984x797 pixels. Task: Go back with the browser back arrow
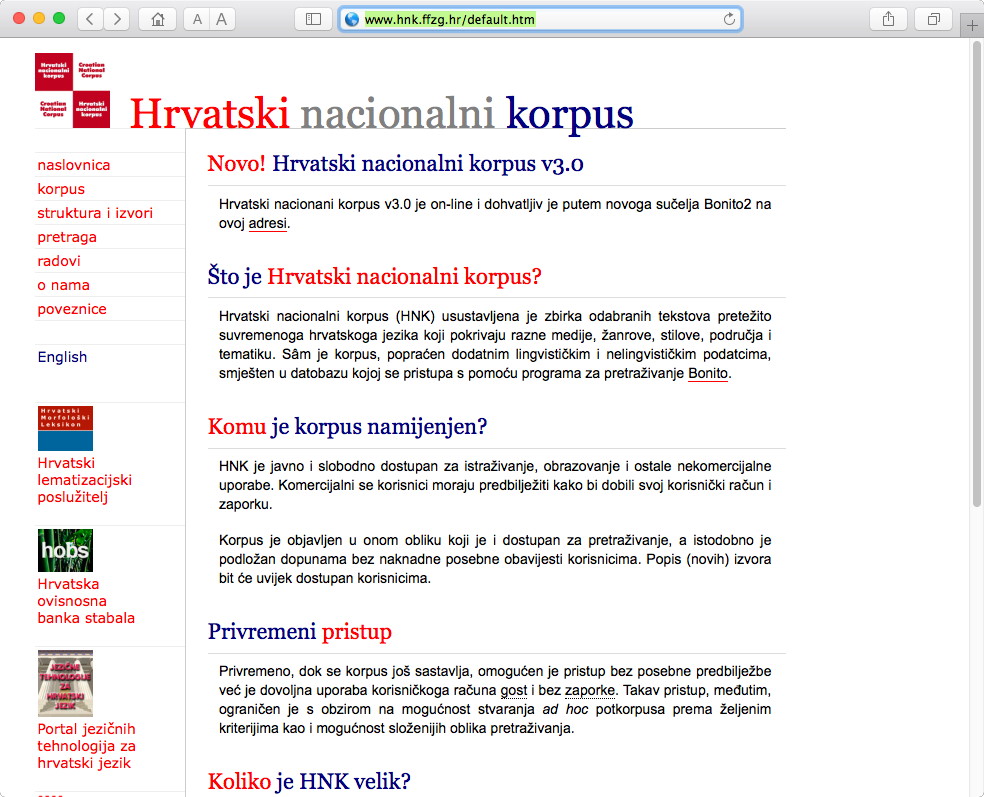[x=90, y=19]
